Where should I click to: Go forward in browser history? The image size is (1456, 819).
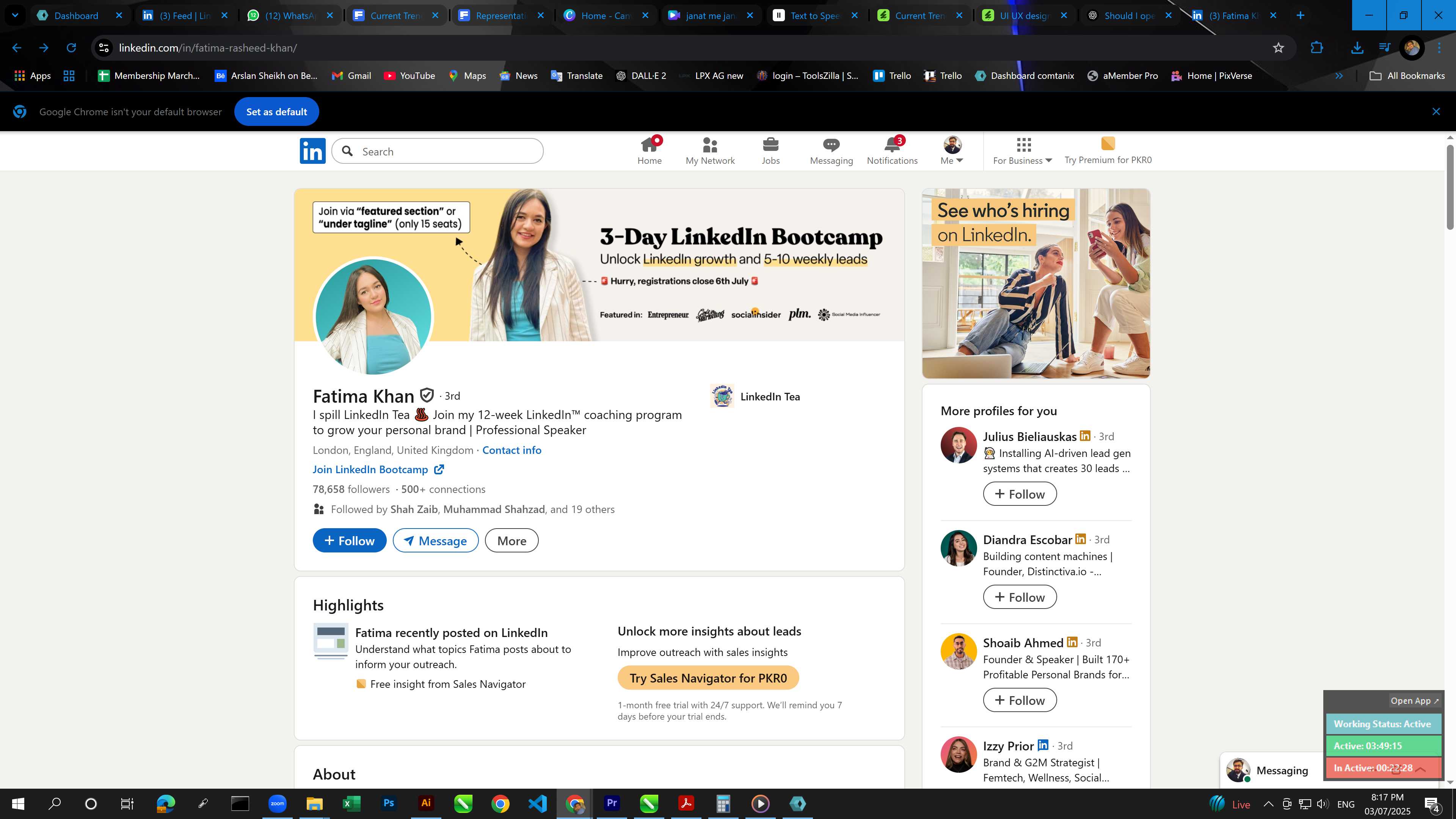point(44,48)
